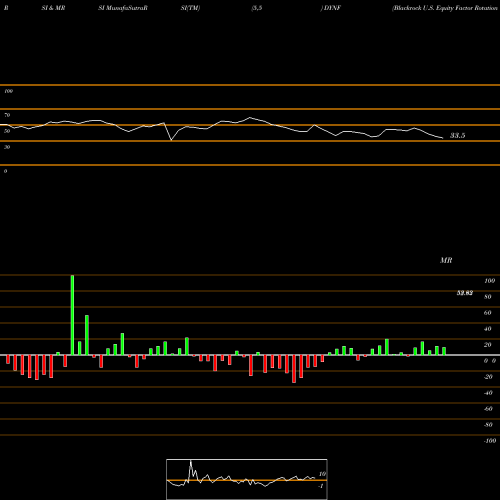Click the SI MunafaSutraR header text

(123, 8)
